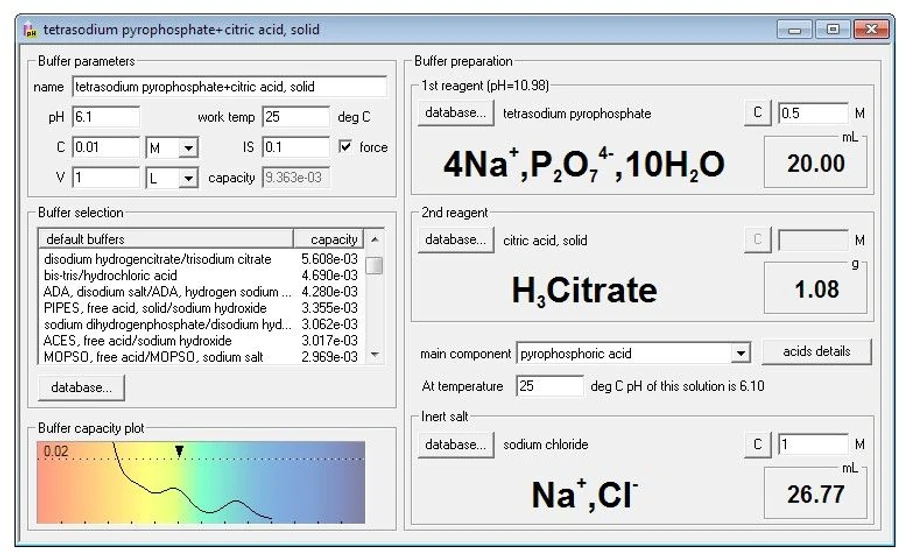Click the work temp field
Viewport: 909px width, 551px height.
[x=296, y=117]
